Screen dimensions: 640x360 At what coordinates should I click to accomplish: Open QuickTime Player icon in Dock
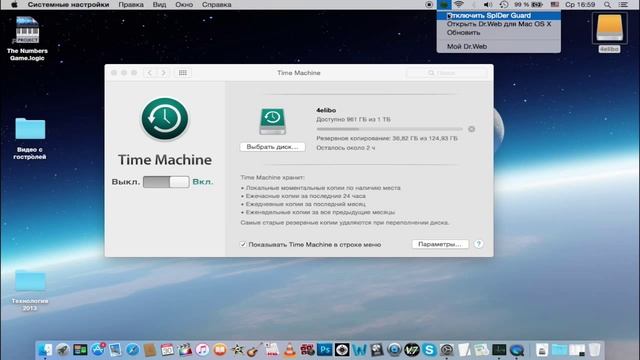coord(517,350)
